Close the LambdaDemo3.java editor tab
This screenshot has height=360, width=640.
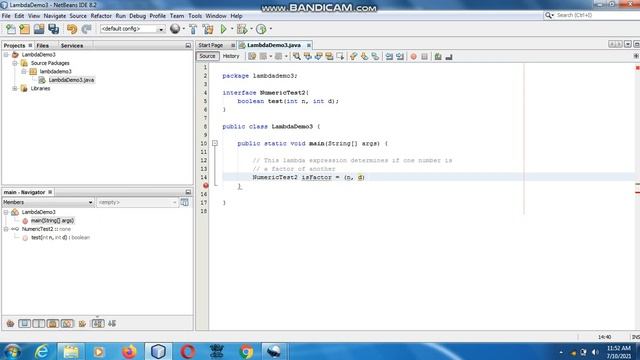pos(309,45)
